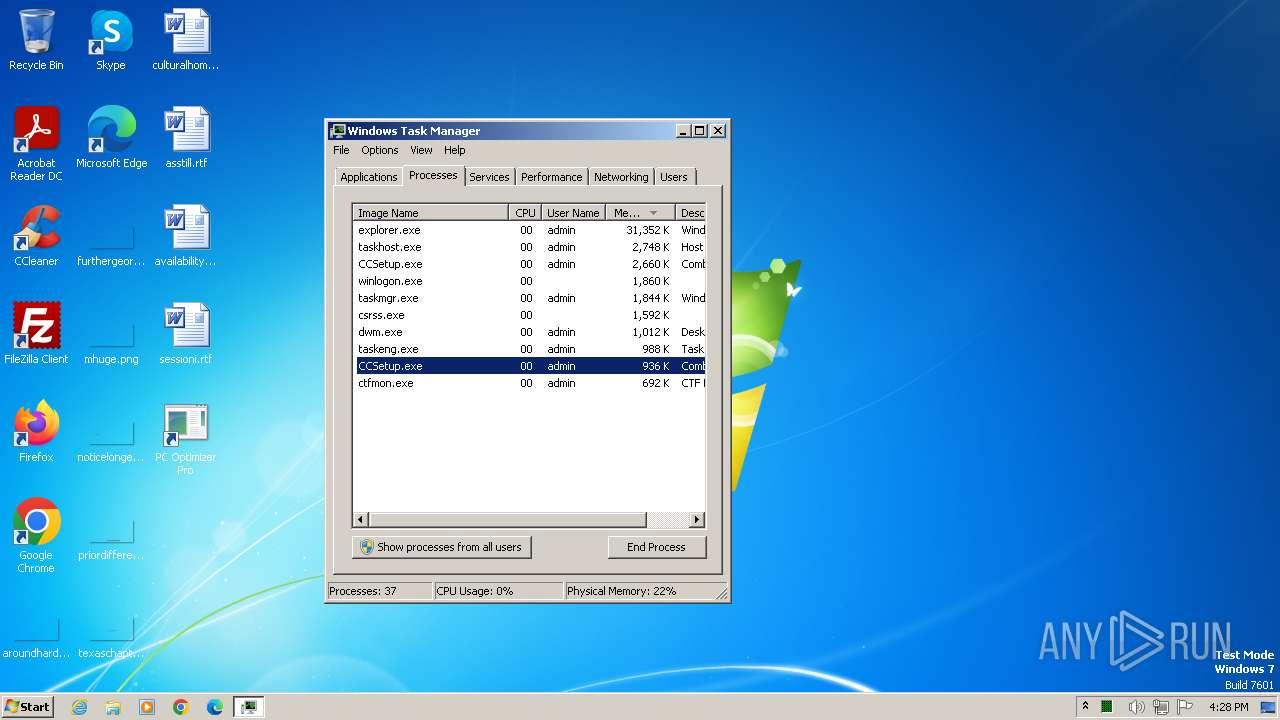Open Internet Explorer from taskbar
1280x720 pixels.
tap(80, 707)
